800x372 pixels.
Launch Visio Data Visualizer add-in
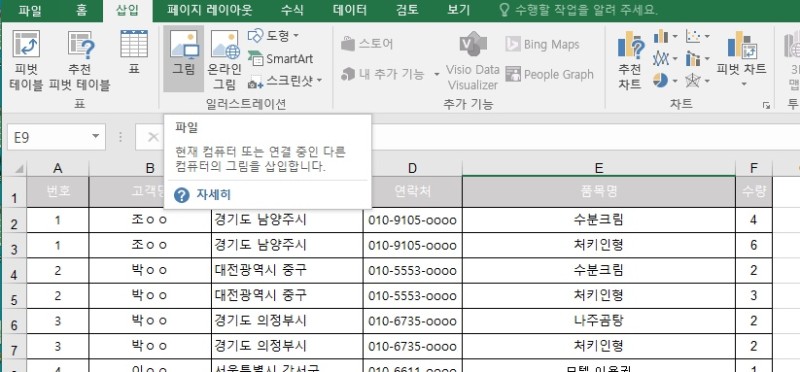[473, 61]
